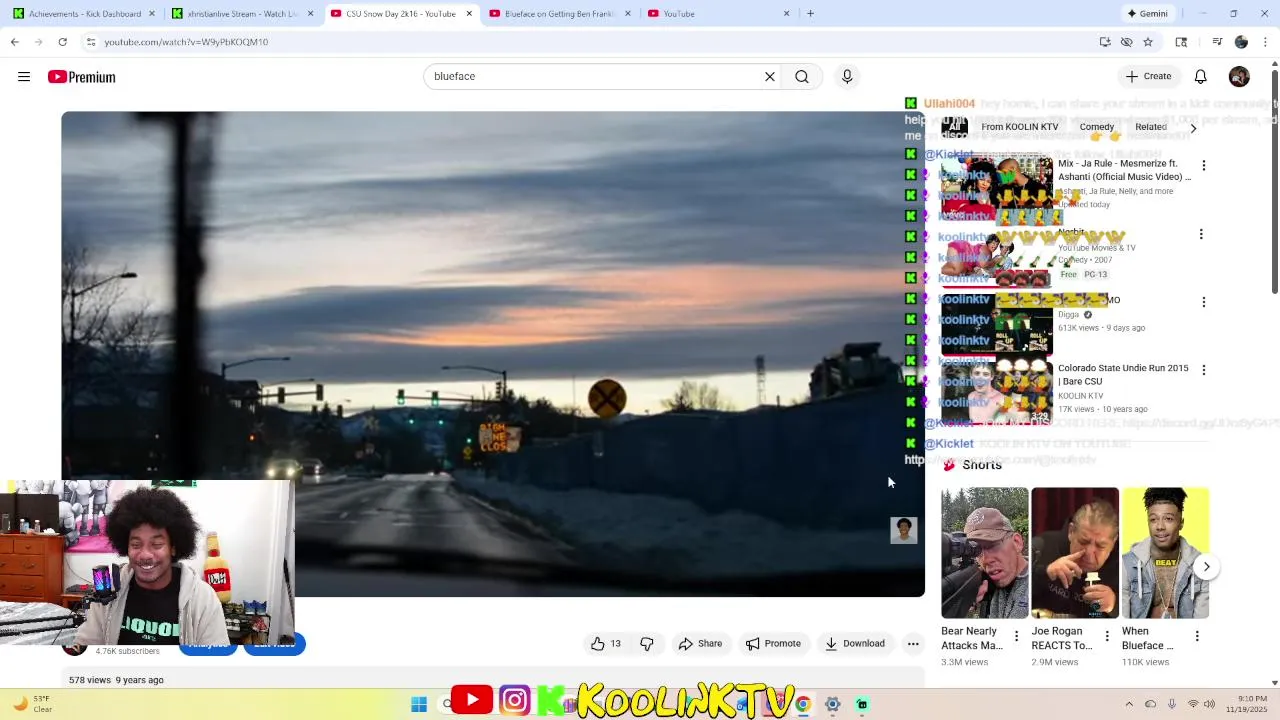Switch to xhristianlive Stream tab
Screen dimensions: 1280x720
pyautogui.click(x=243, y=14)
